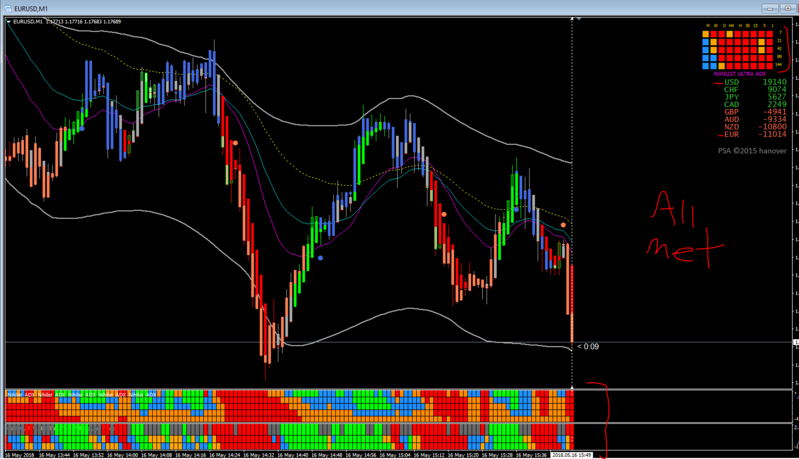Viewport: 799px width, 459px height.
Task: Select the EUR -11014 strength row
Action: (x=755, y=134)
